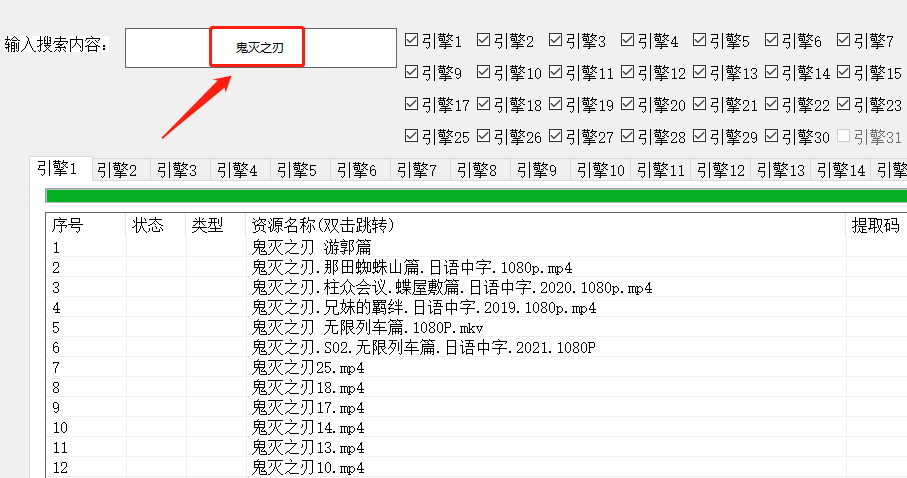Toggle the 引擎22 checkbox

(x=771, y=104)
